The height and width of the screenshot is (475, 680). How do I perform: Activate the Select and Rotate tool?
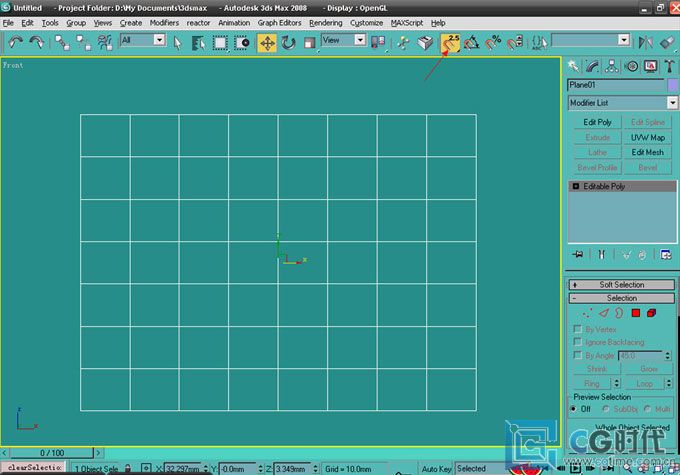pyautogui.click(x=288, y=42)
